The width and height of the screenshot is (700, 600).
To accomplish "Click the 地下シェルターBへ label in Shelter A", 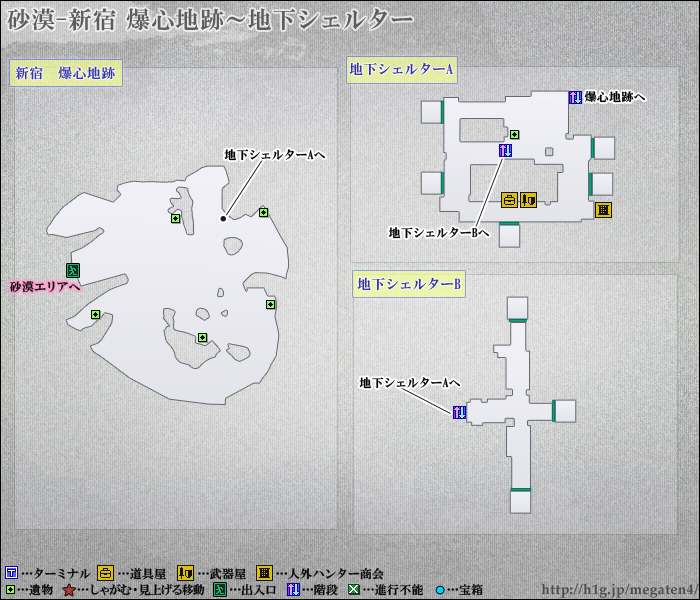I will 438,232.
